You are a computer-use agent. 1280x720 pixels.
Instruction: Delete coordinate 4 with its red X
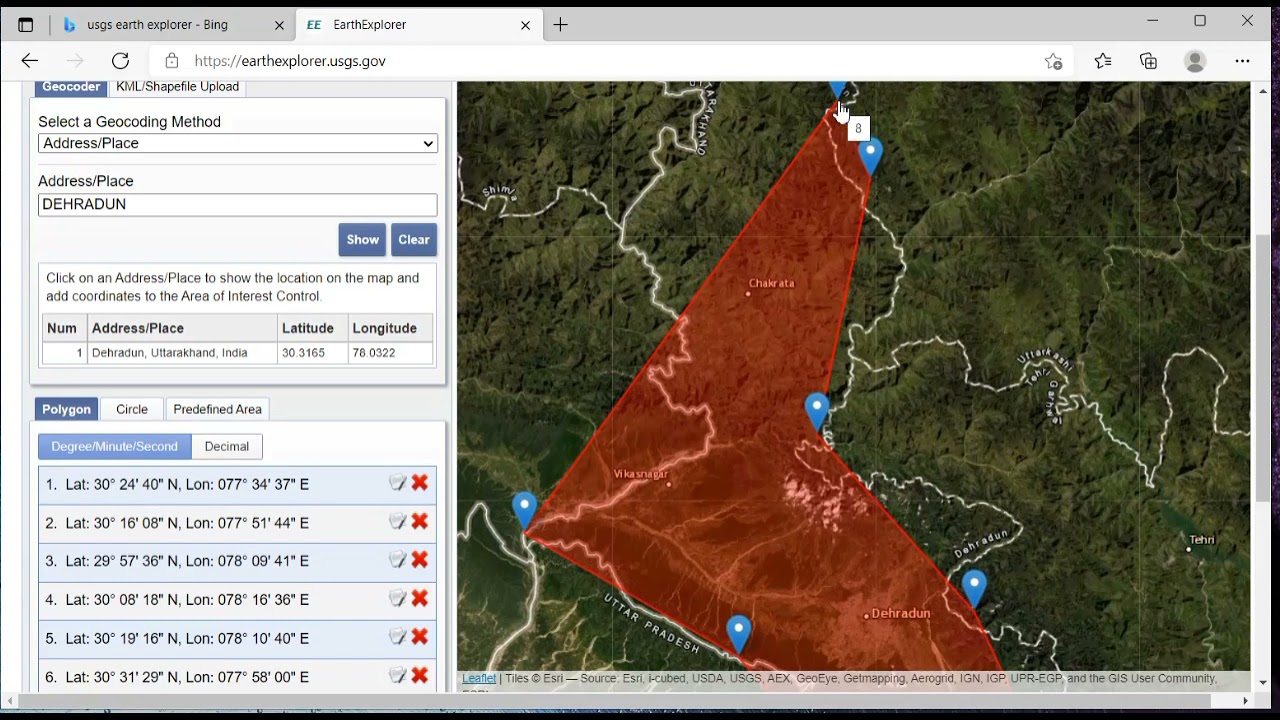click(420, 599)
